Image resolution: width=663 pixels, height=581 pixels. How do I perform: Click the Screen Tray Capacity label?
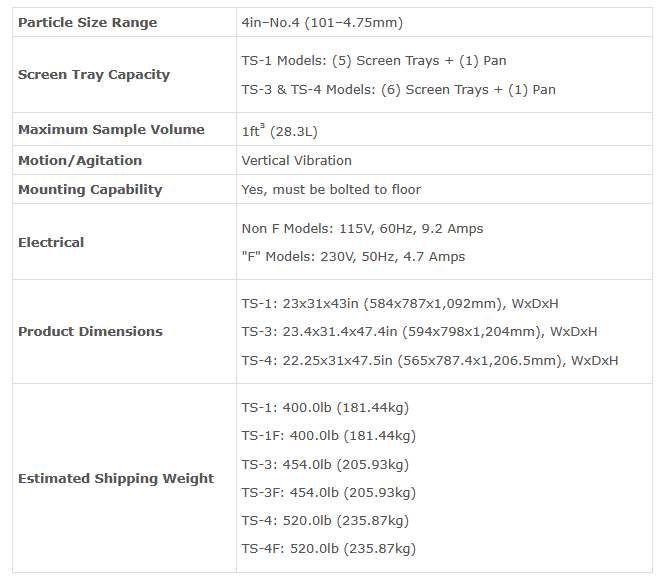94,75
